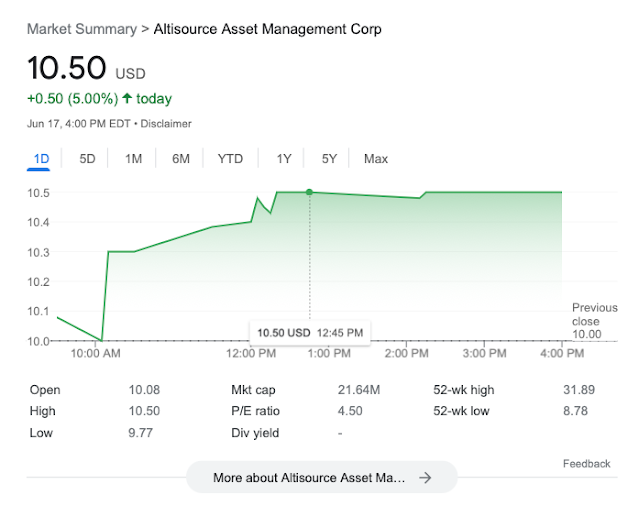Select the 1D time range tab

tap(41, 159)
